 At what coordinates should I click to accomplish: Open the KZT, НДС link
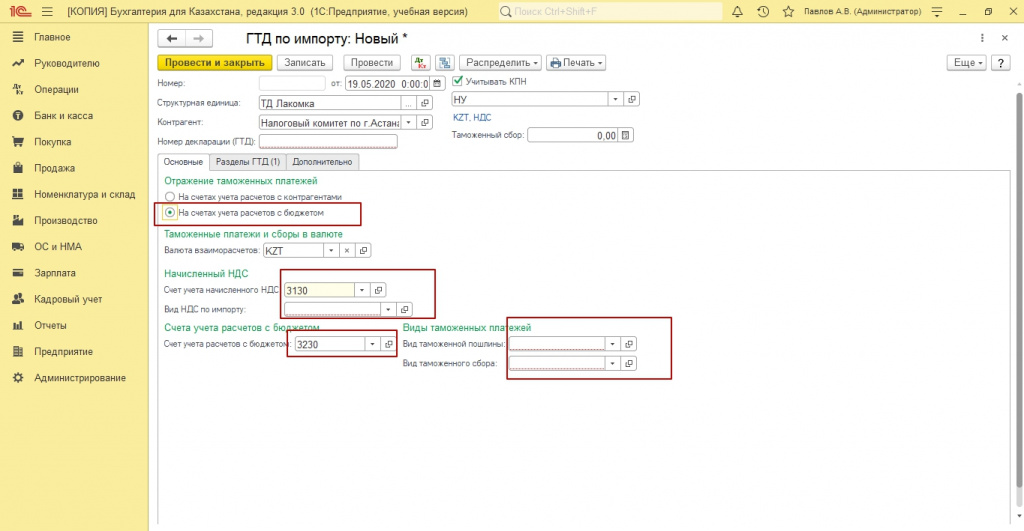472,118
